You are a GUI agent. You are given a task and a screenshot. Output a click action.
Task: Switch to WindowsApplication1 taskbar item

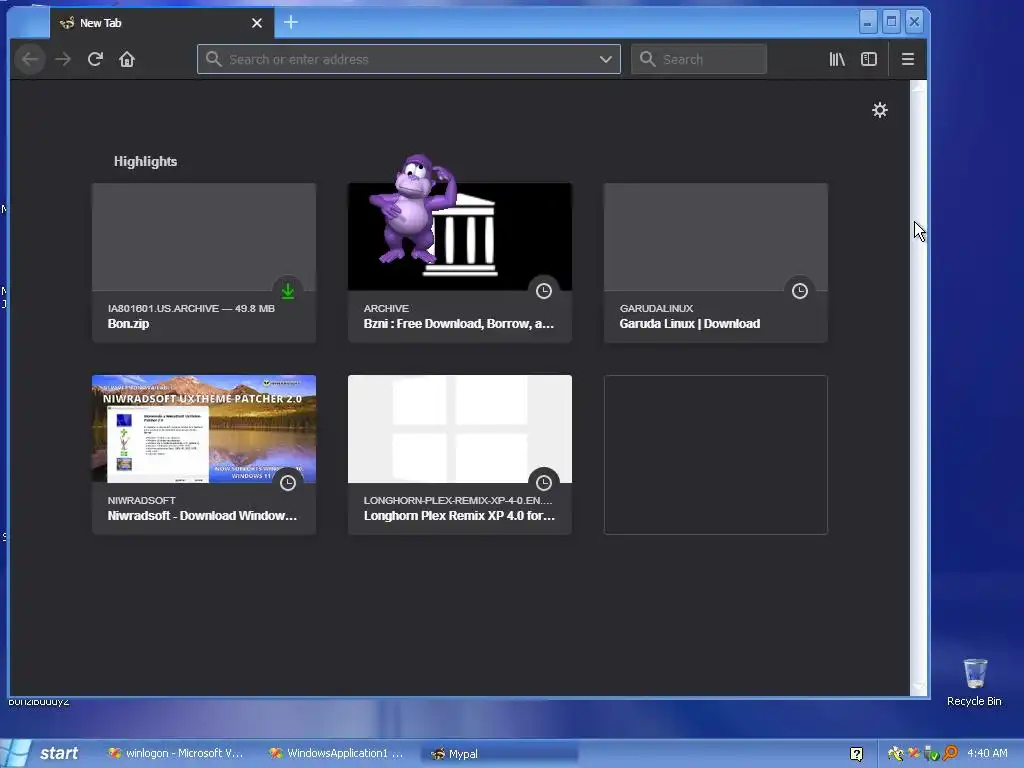point(337,754)
